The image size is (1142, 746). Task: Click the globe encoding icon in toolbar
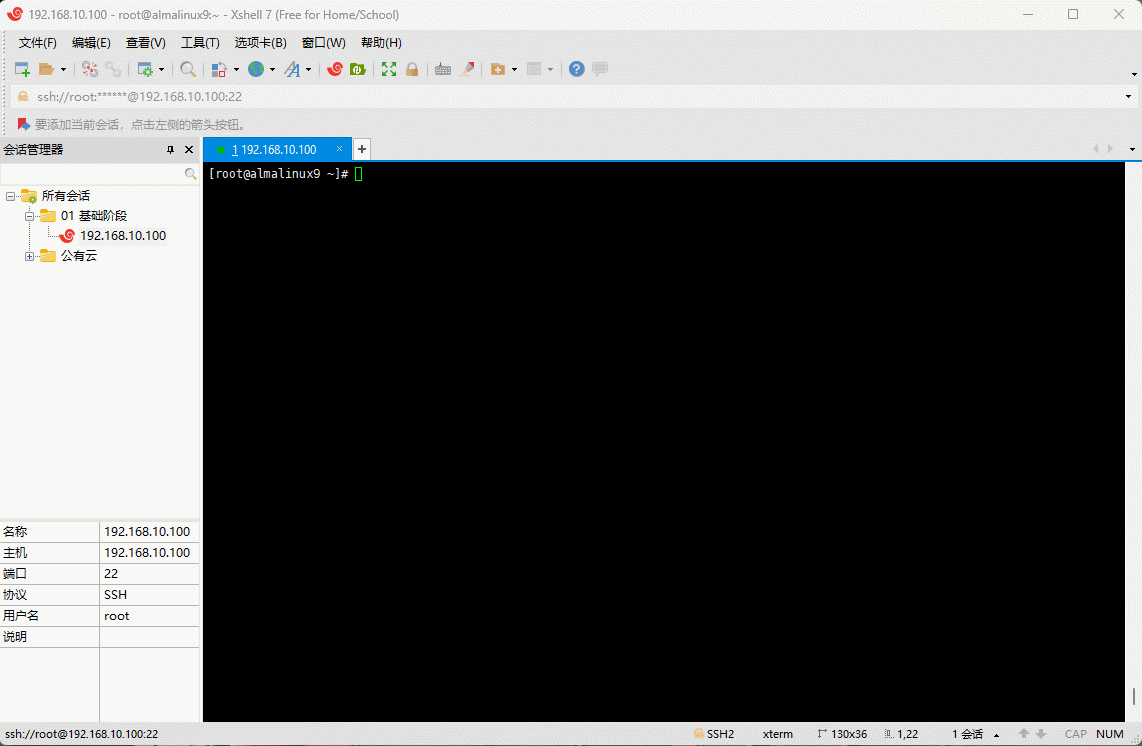click(256, 69)
